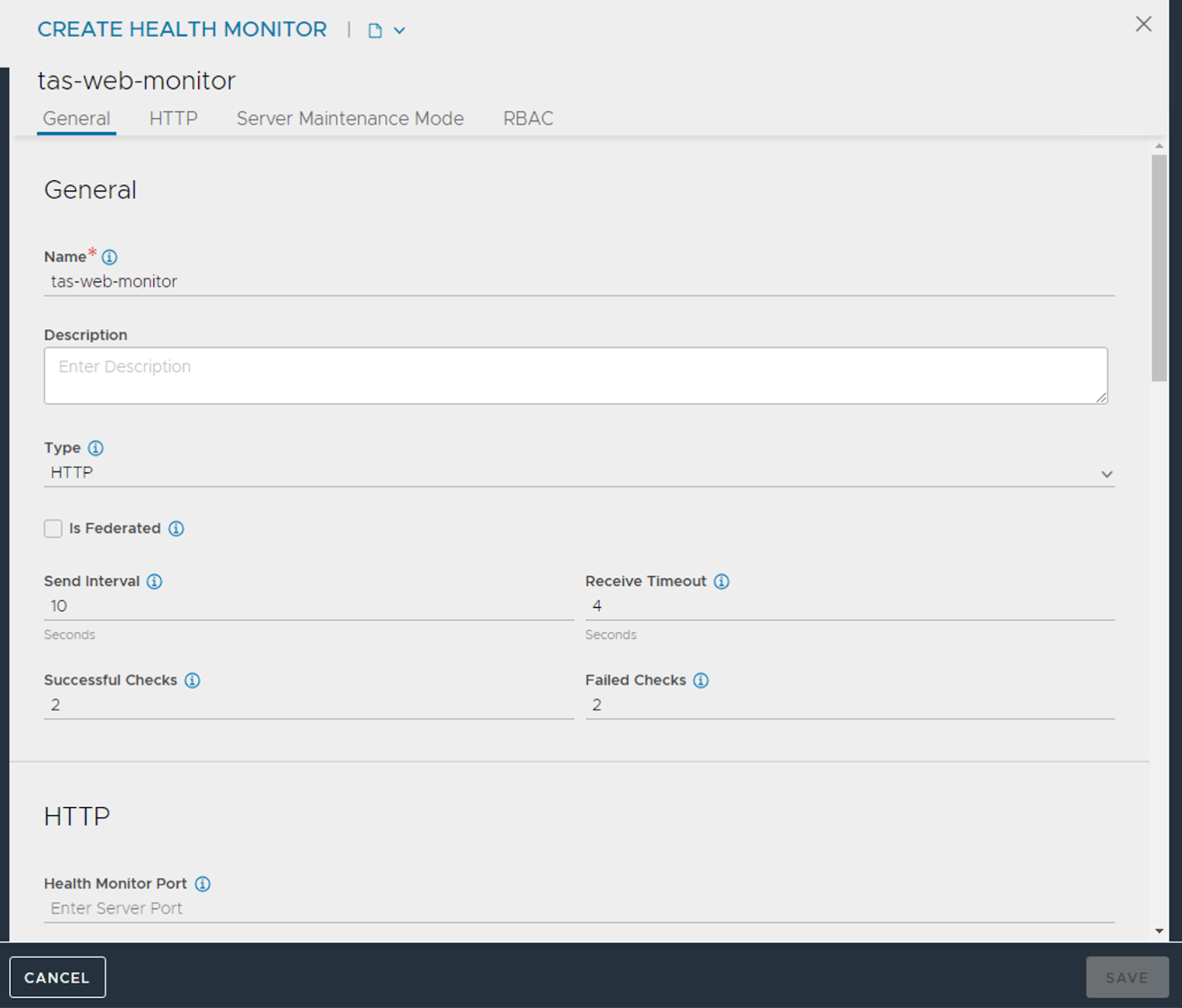Click the scrollbar down arrow
1182x1008 pixels.
pos(1159,931)
